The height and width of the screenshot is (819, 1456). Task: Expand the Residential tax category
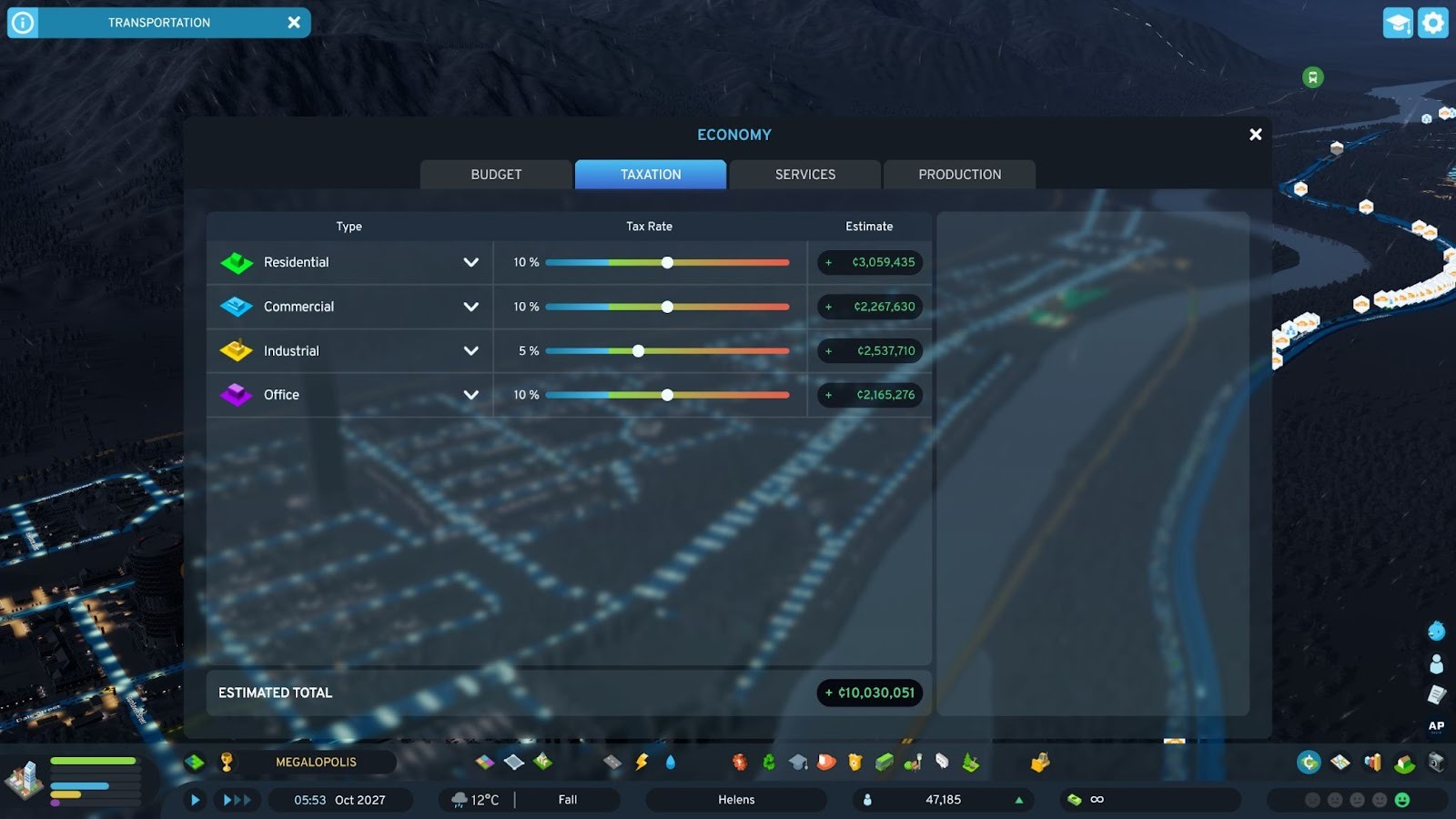point(470,262)
